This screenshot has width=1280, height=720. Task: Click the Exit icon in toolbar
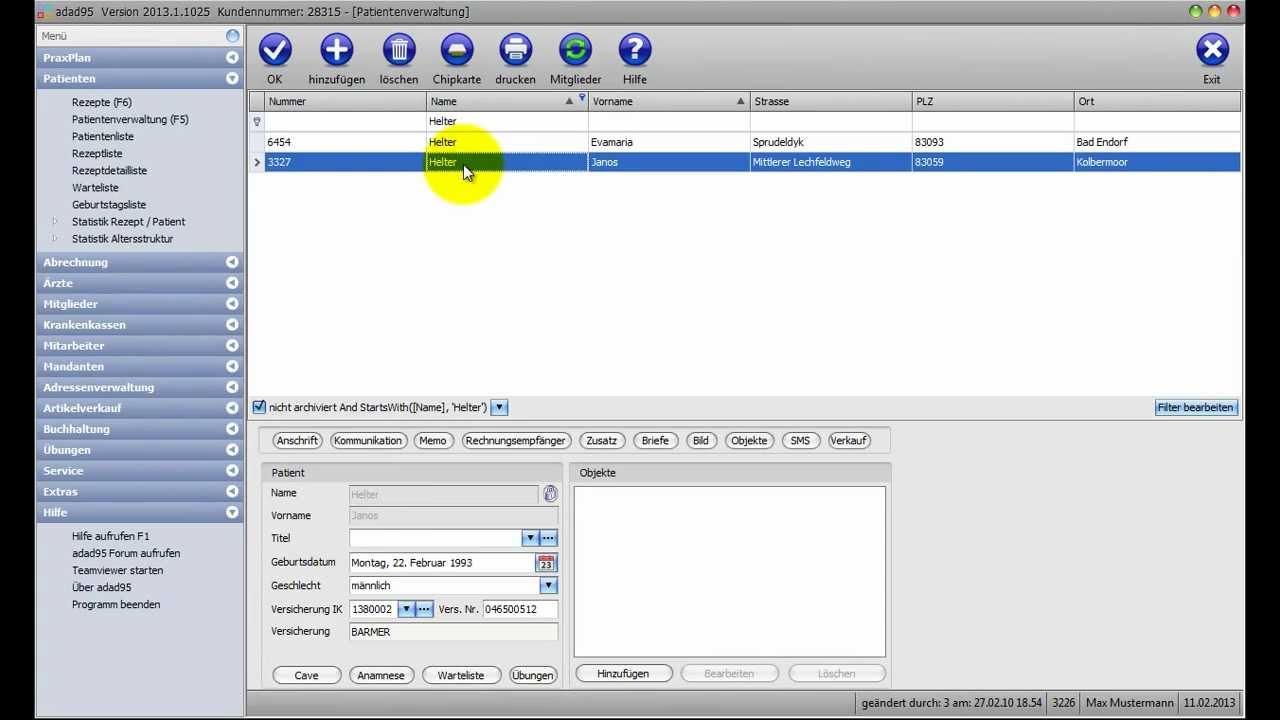click(x=1212, y=50)
